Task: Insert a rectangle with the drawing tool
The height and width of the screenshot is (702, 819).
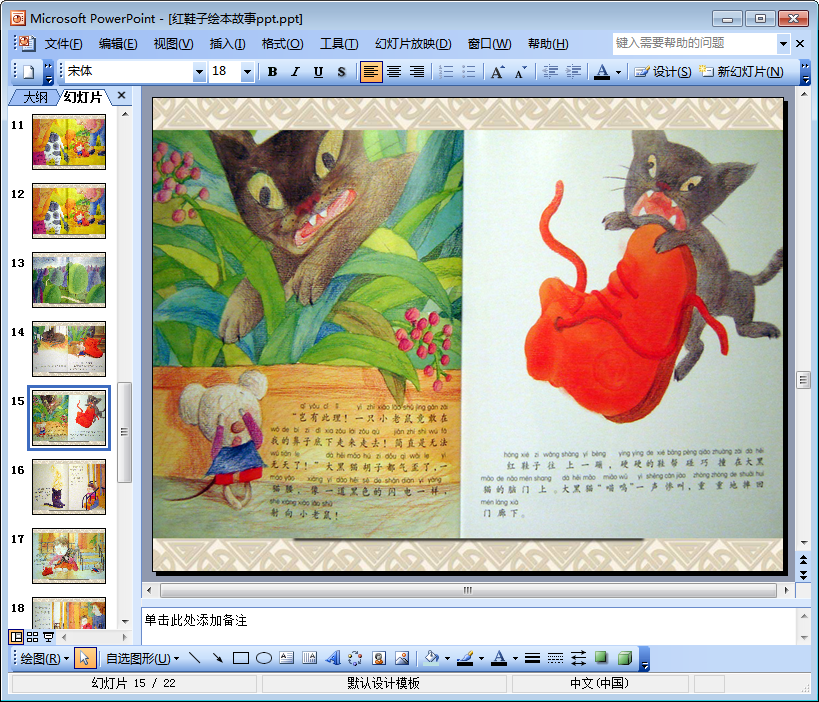Action: (x=240, y=658)
